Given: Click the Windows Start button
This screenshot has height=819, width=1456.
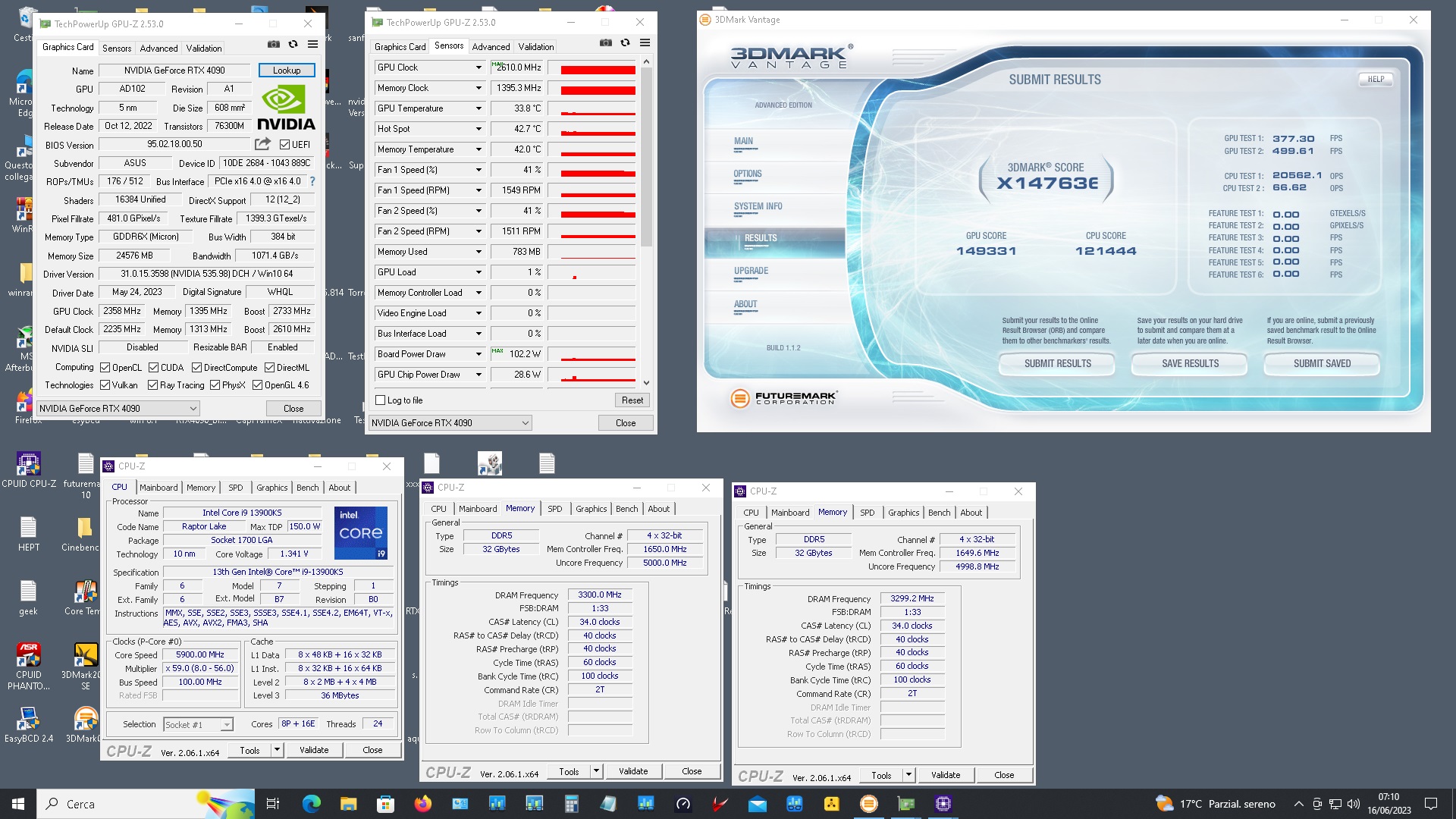Looking at the screenshot, I should (18, 804).
